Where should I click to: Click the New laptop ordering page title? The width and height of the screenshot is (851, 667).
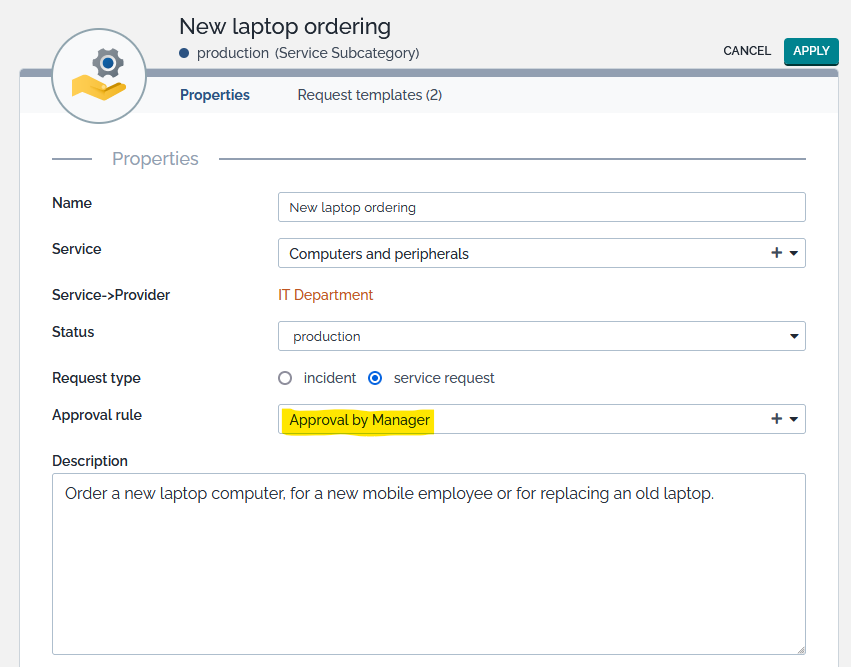pos(285,26)
